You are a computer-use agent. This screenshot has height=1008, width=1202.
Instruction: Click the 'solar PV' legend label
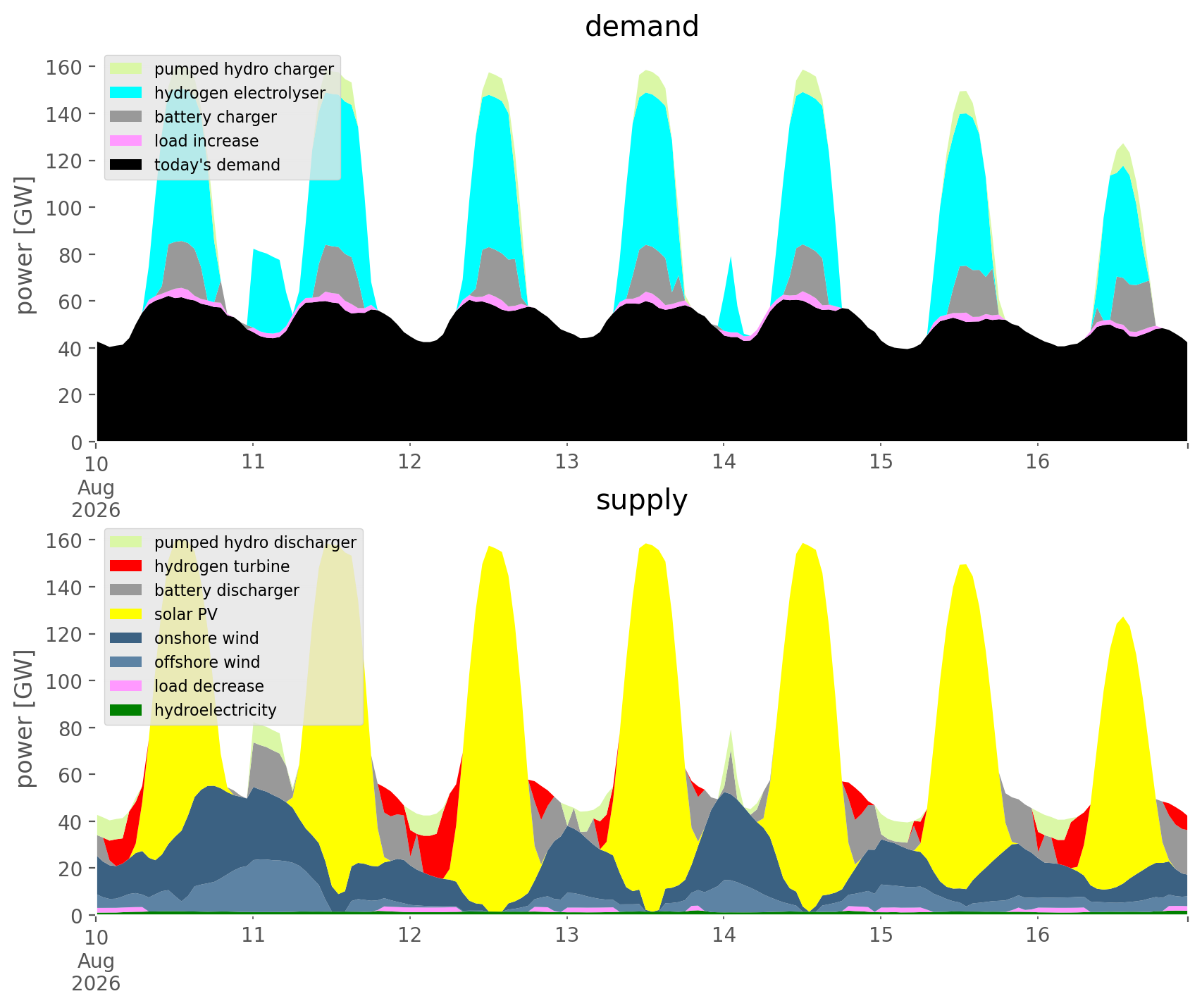(186, 614)
